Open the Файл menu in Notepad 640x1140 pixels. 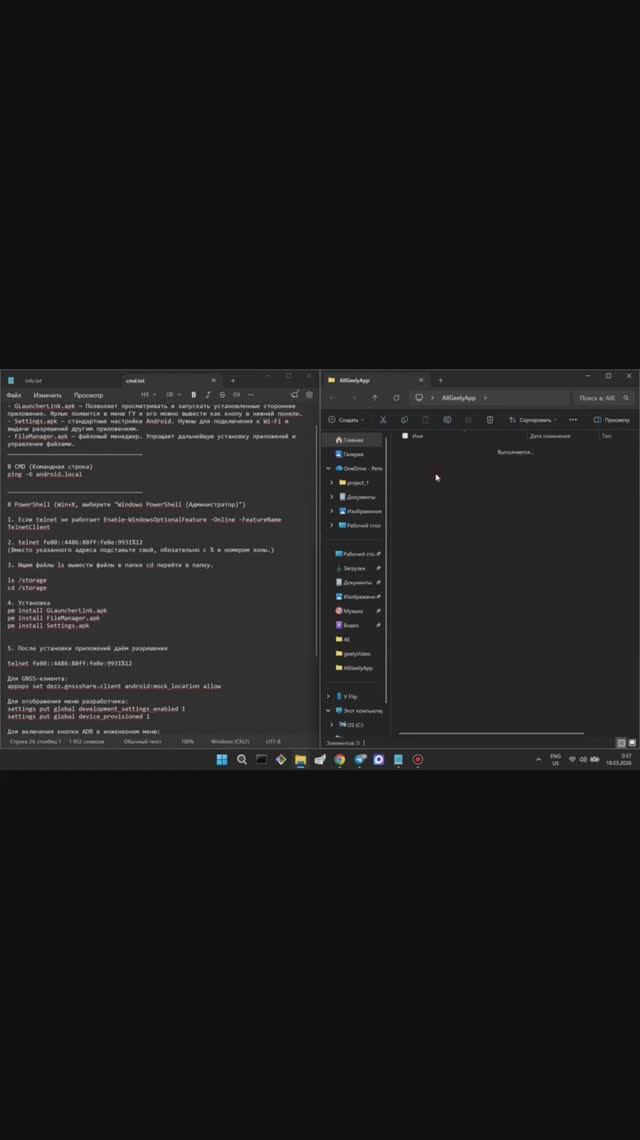point(14,395)
